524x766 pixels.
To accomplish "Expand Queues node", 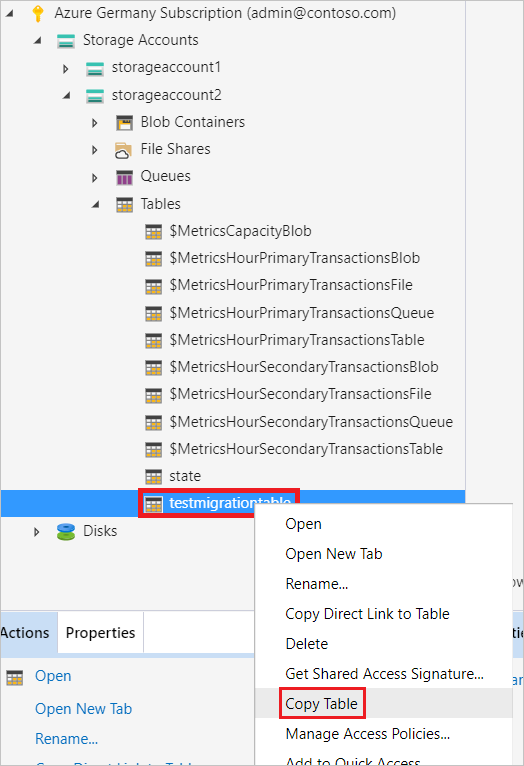I will point(95,178).
